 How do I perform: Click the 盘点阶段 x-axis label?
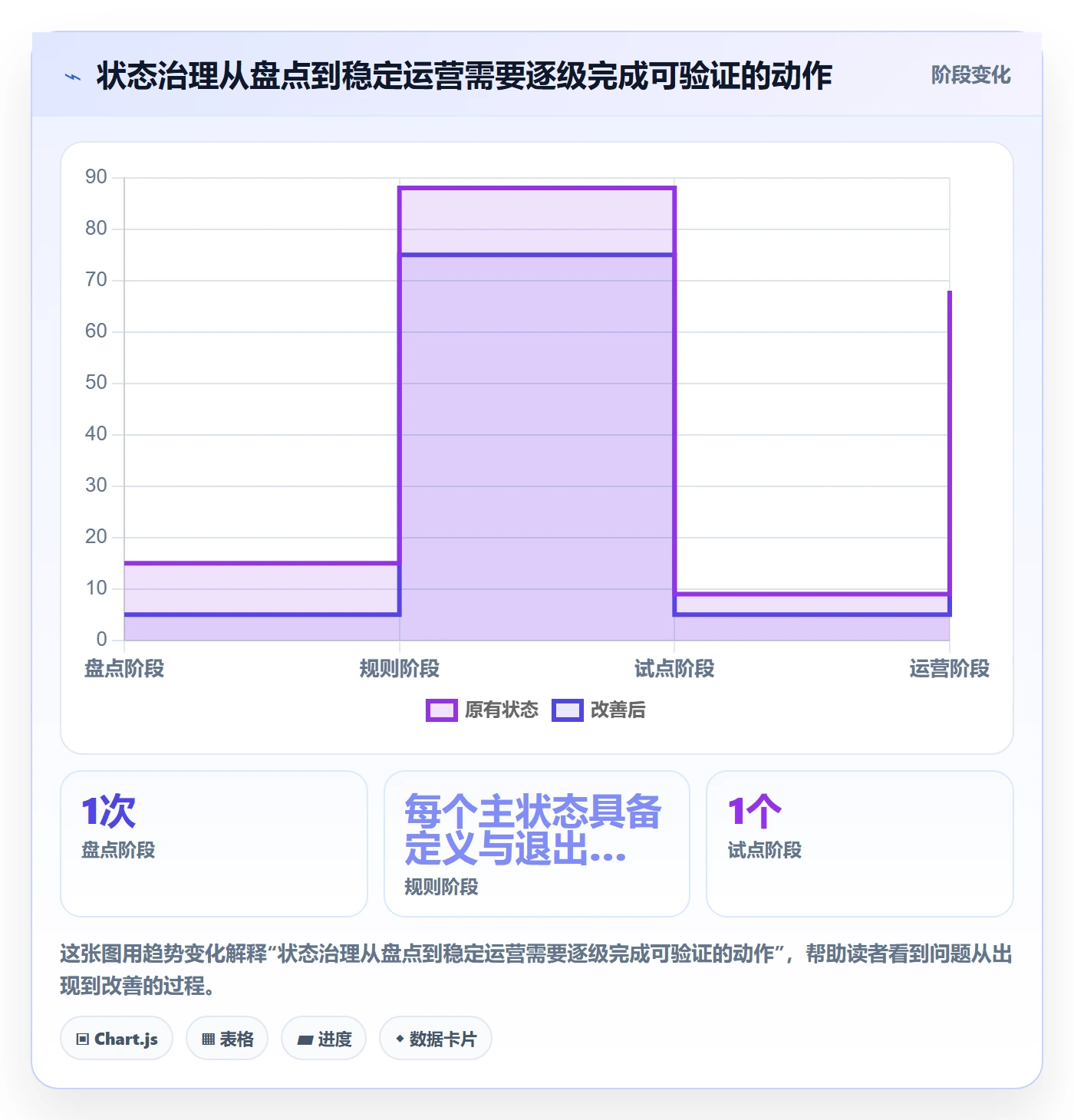124,669
